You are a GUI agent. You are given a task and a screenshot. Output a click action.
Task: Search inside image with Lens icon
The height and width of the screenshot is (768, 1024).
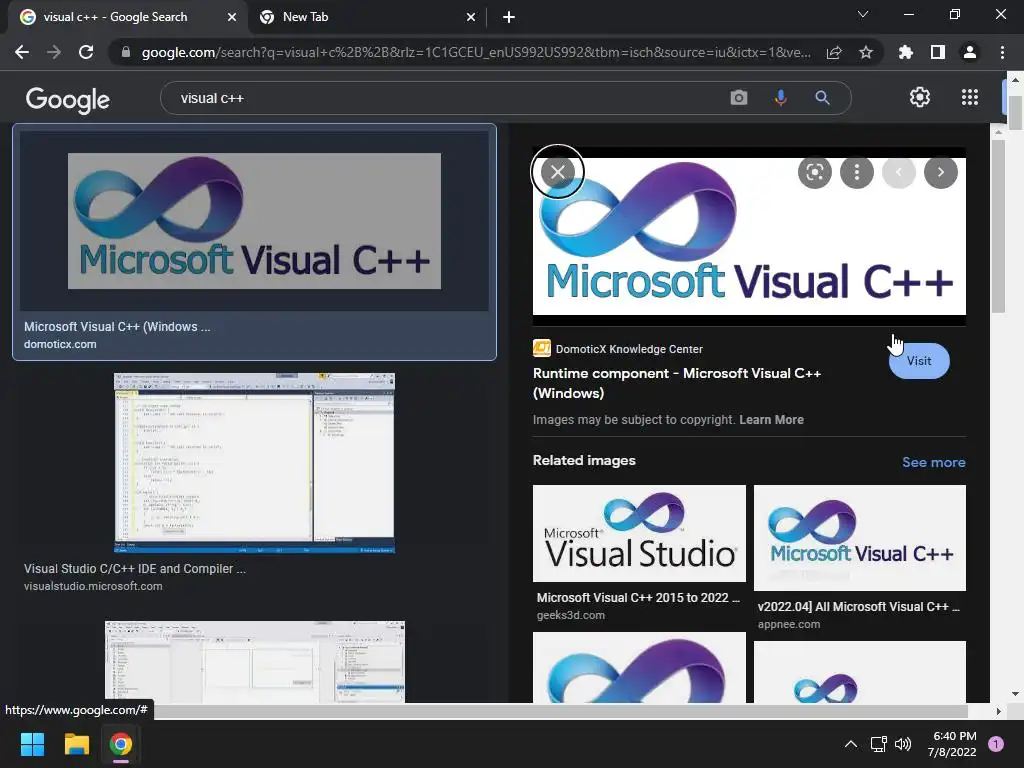(x=814, y=172)
